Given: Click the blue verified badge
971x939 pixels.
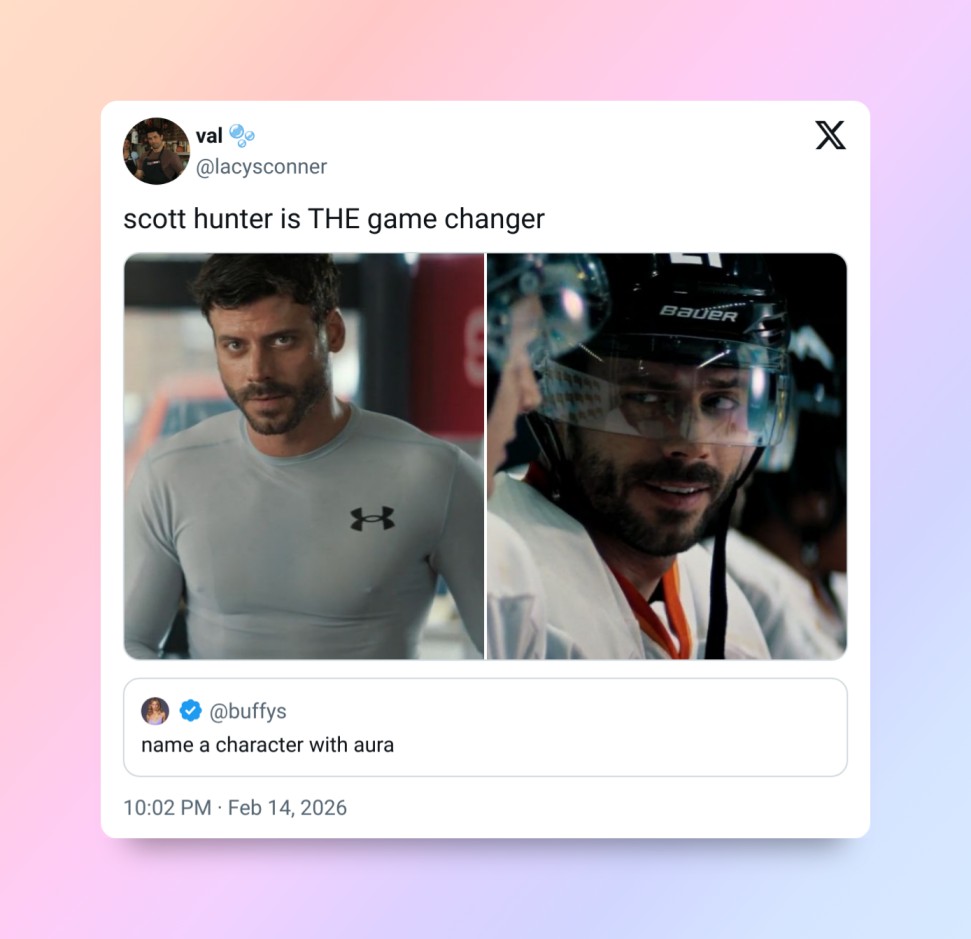Looking at the screenshot, I should click(x=191, y=710).
